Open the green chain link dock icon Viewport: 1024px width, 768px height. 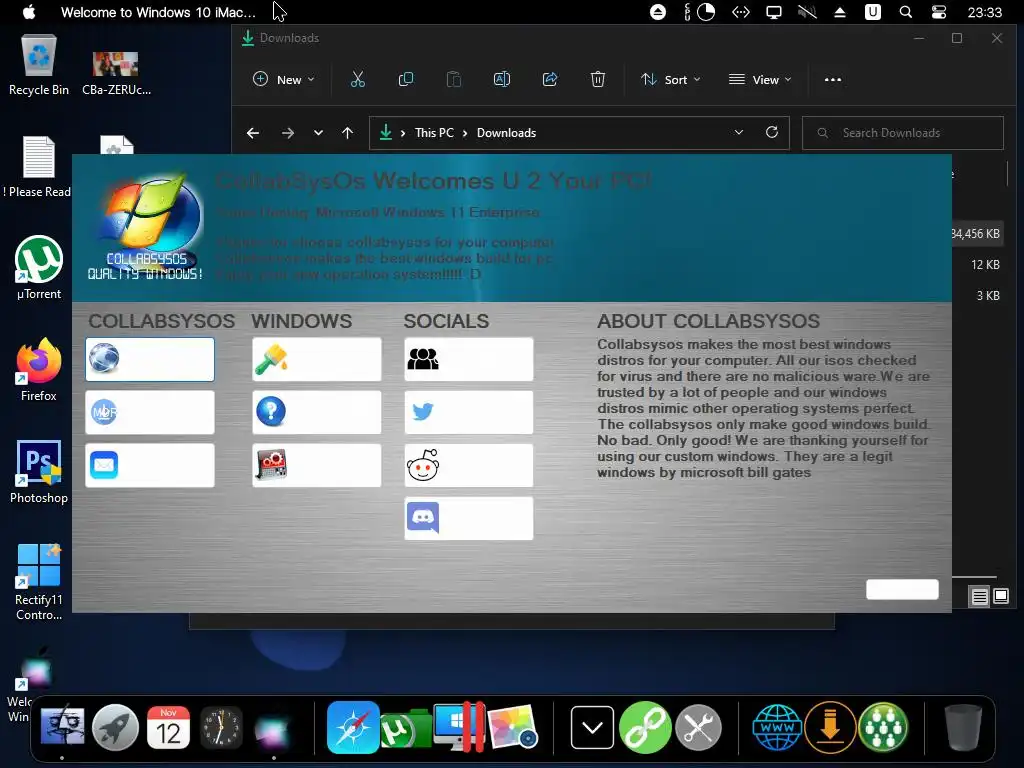645,728
